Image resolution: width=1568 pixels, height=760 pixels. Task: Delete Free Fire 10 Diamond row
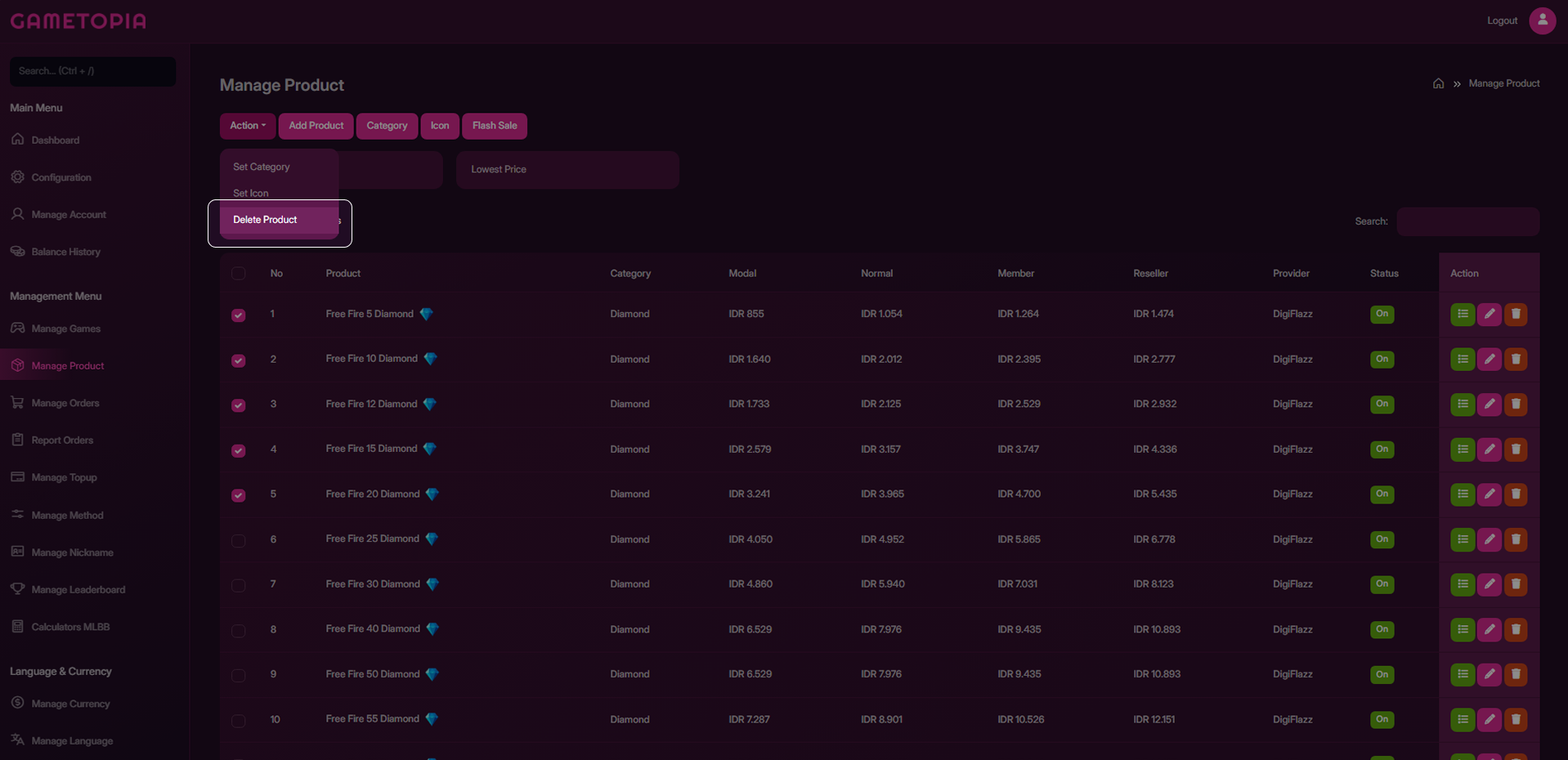pyautogui.click(x=1516, y=359)
